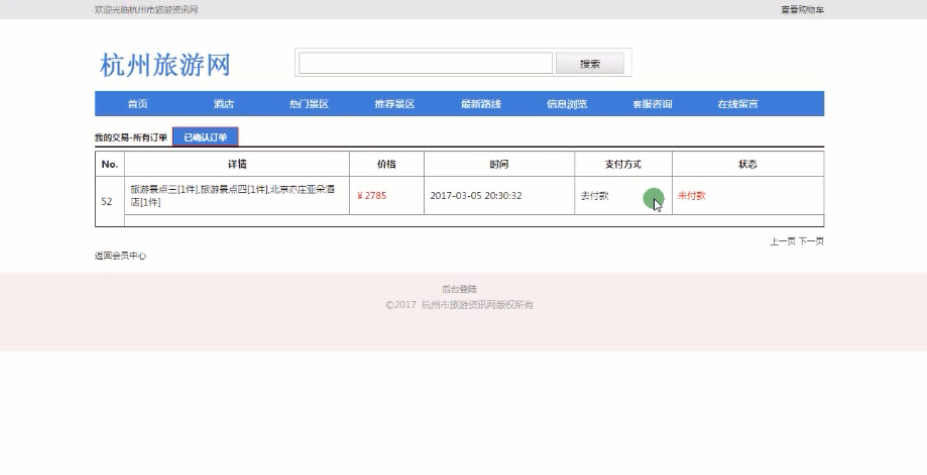Return via 返回会员中心 link
927x475 pixels.
(x=120, y=256)
